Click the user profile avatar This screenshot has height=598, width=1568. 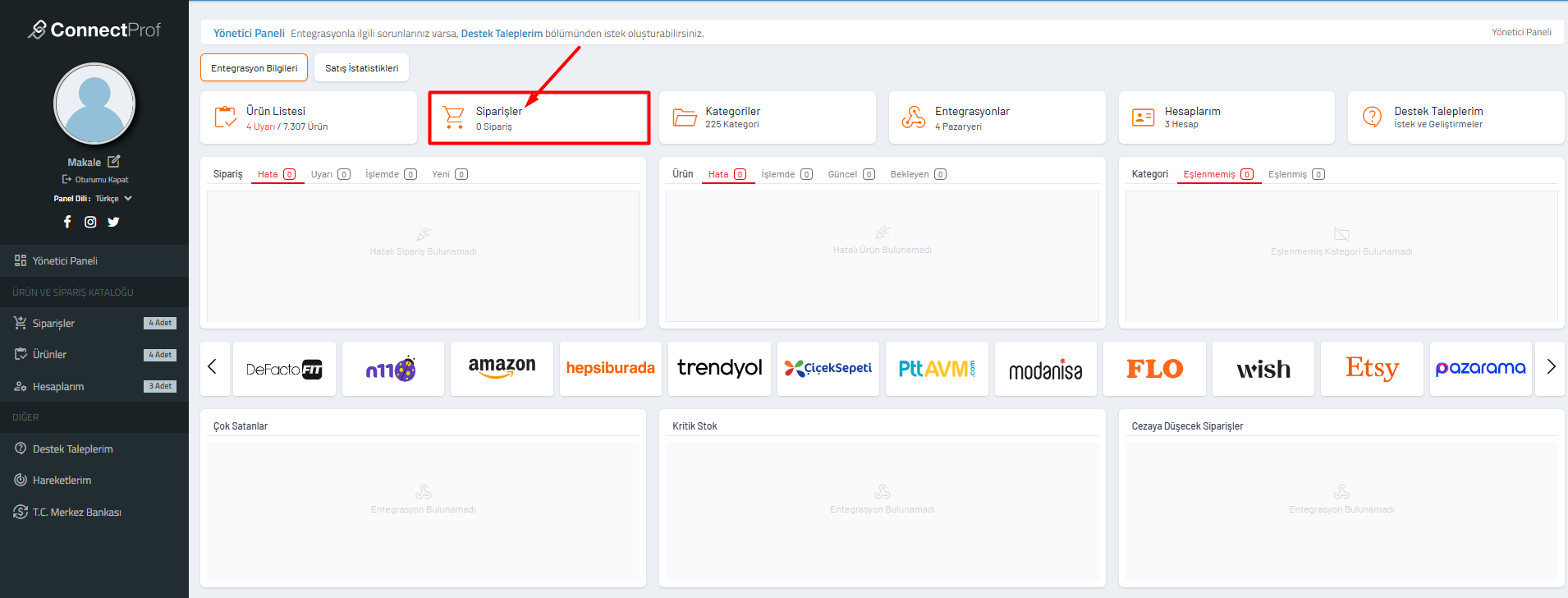tap(94, 104)
